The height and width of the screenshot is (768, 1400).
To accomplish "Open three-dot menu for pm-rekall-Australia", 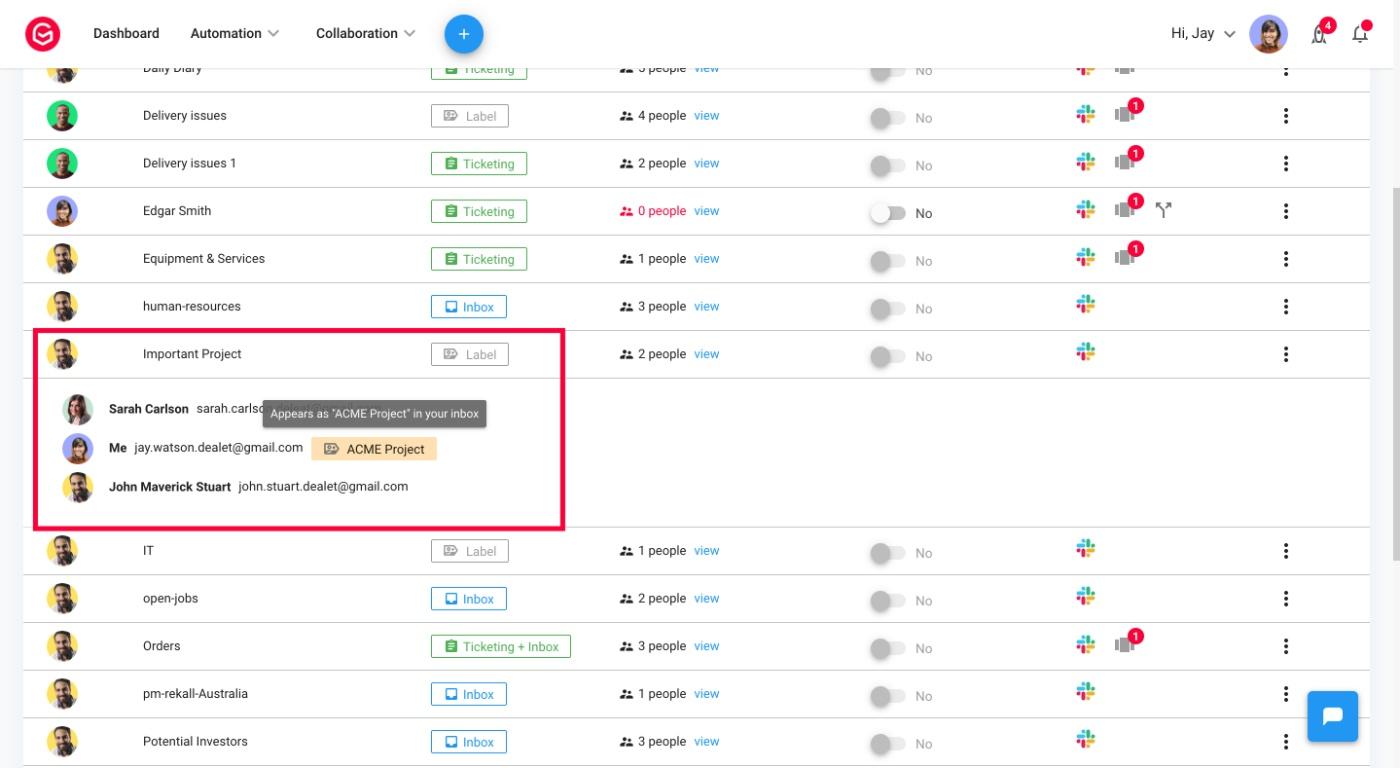I will pos(1286,694).
